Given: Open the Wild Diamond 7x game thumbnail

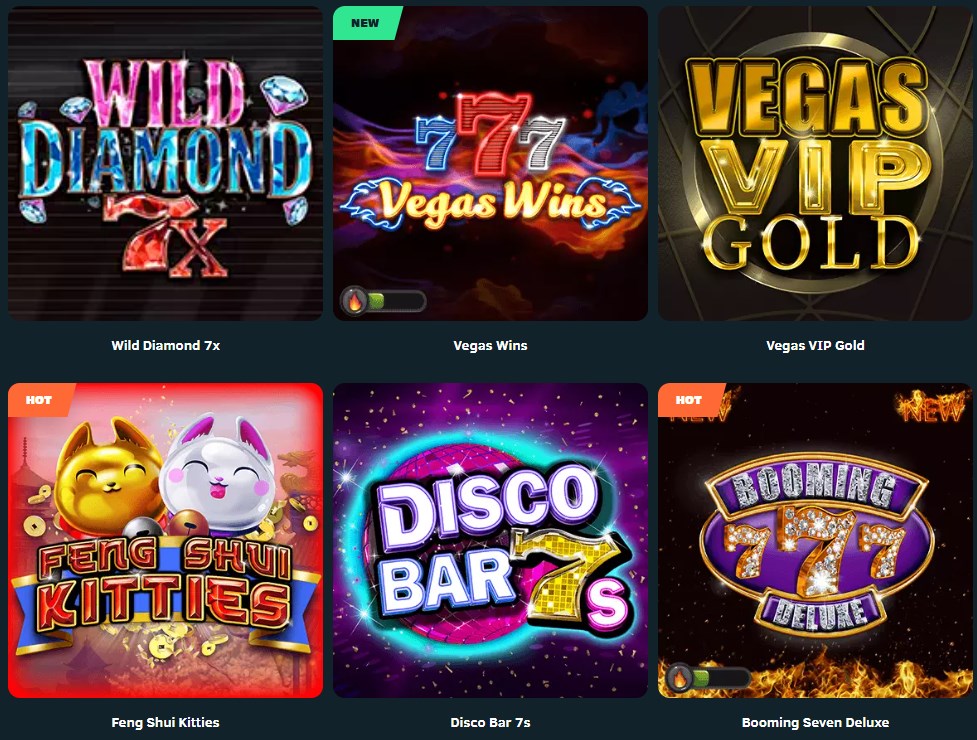Looking at the screenshot, I should 165,164.
